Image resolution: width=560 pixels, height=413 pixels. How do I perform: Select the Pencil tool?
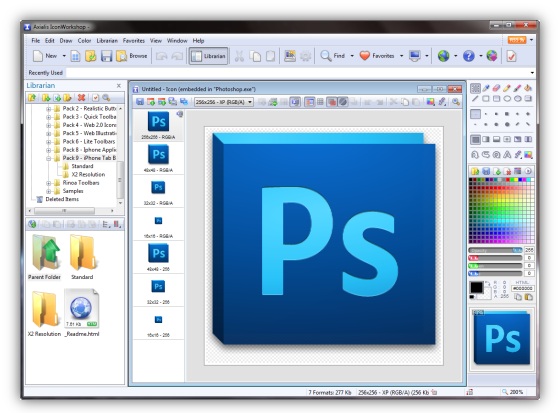(507, 88)
